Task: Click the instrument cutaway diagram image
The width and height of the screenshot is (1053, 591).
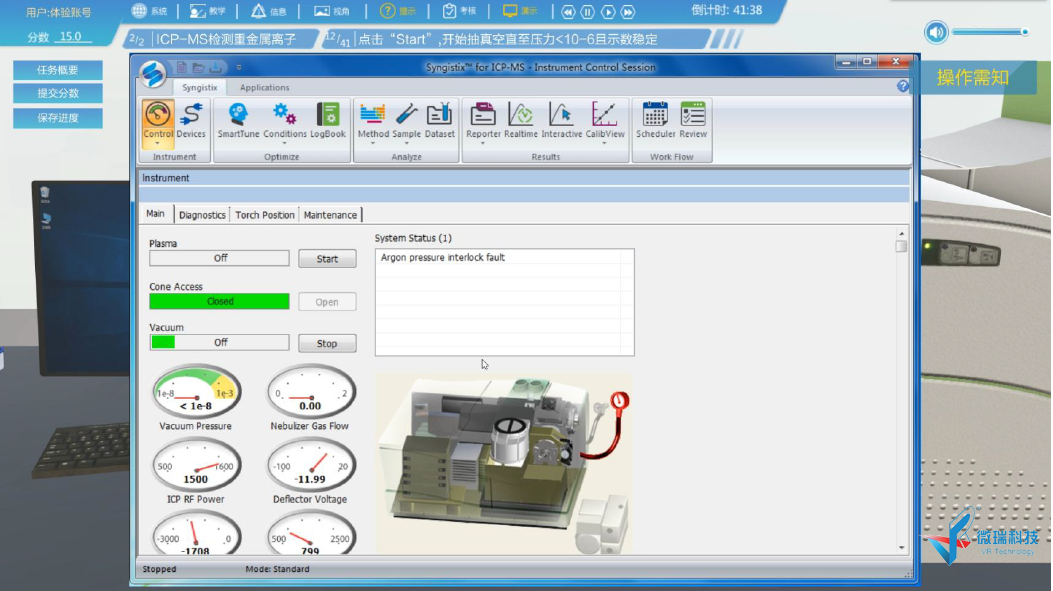Action: 504,463
